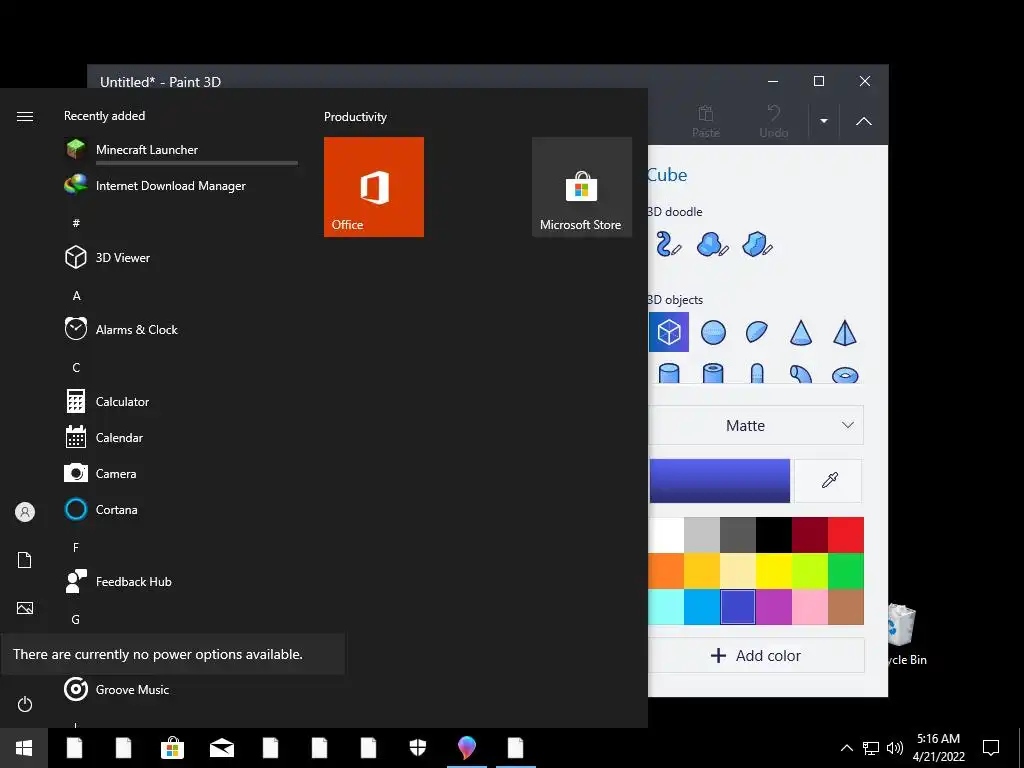
Task: Show hidden system tray icons
Action: pyautogui.click(x=846, y=748)
